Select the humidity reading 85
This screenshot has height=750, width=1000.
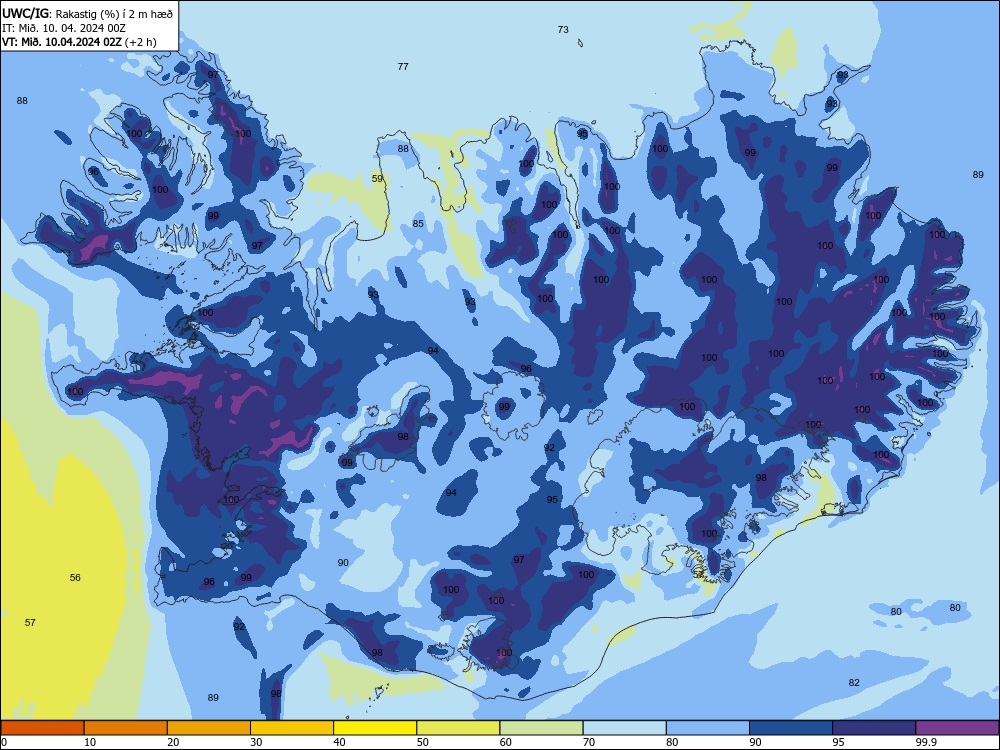point(418,223)
